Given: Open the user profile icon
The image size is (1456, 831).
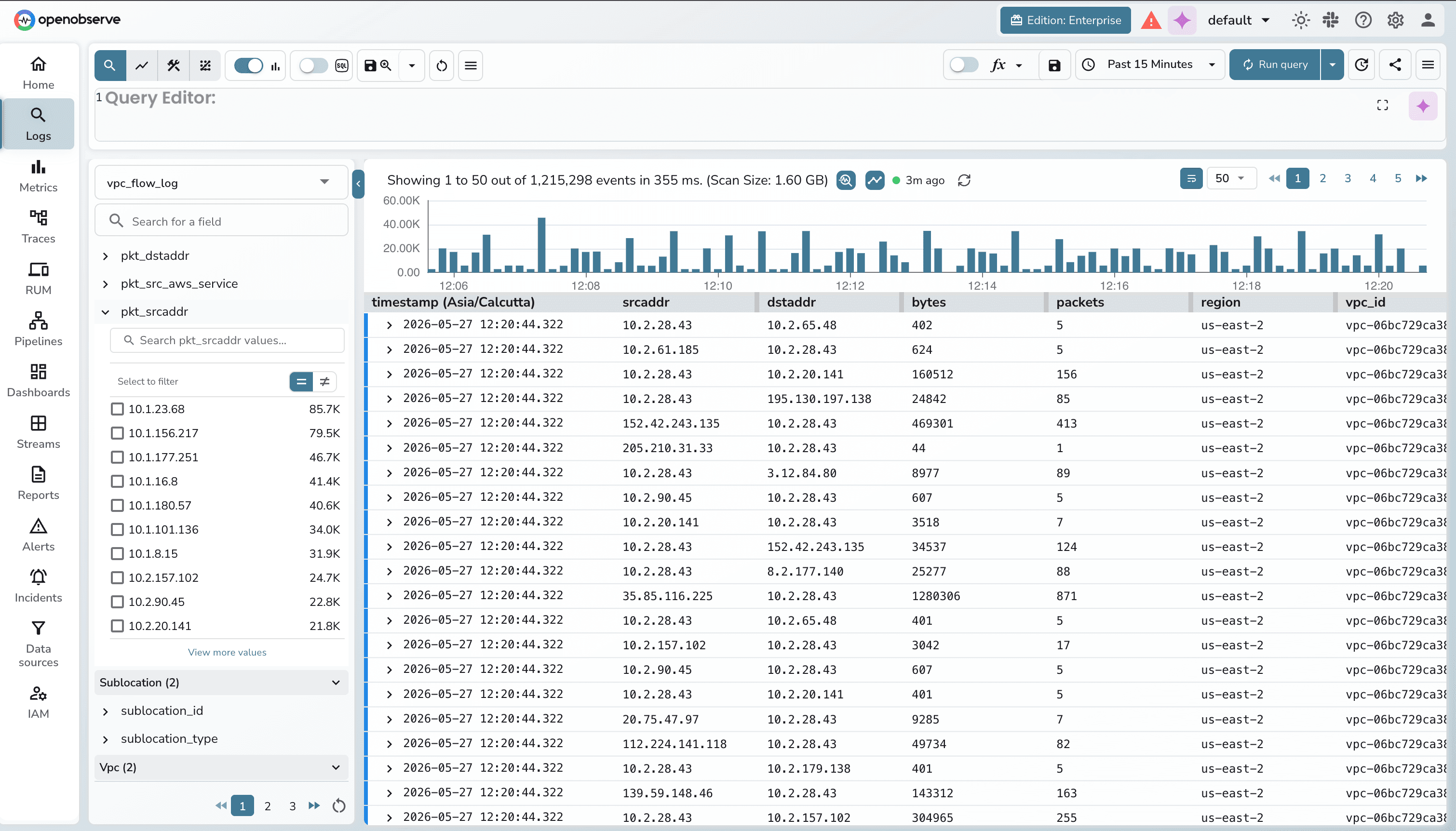Looking at the screenshot, I should coord(1428,21).
